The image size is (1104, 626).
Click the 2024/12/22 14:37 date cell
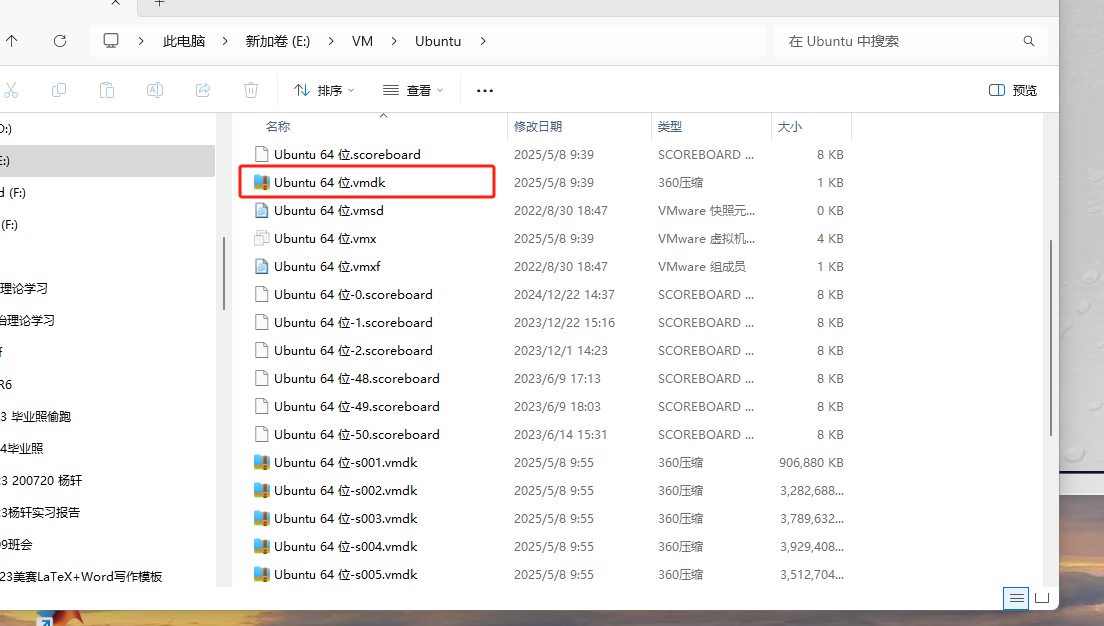pos(564,294)
